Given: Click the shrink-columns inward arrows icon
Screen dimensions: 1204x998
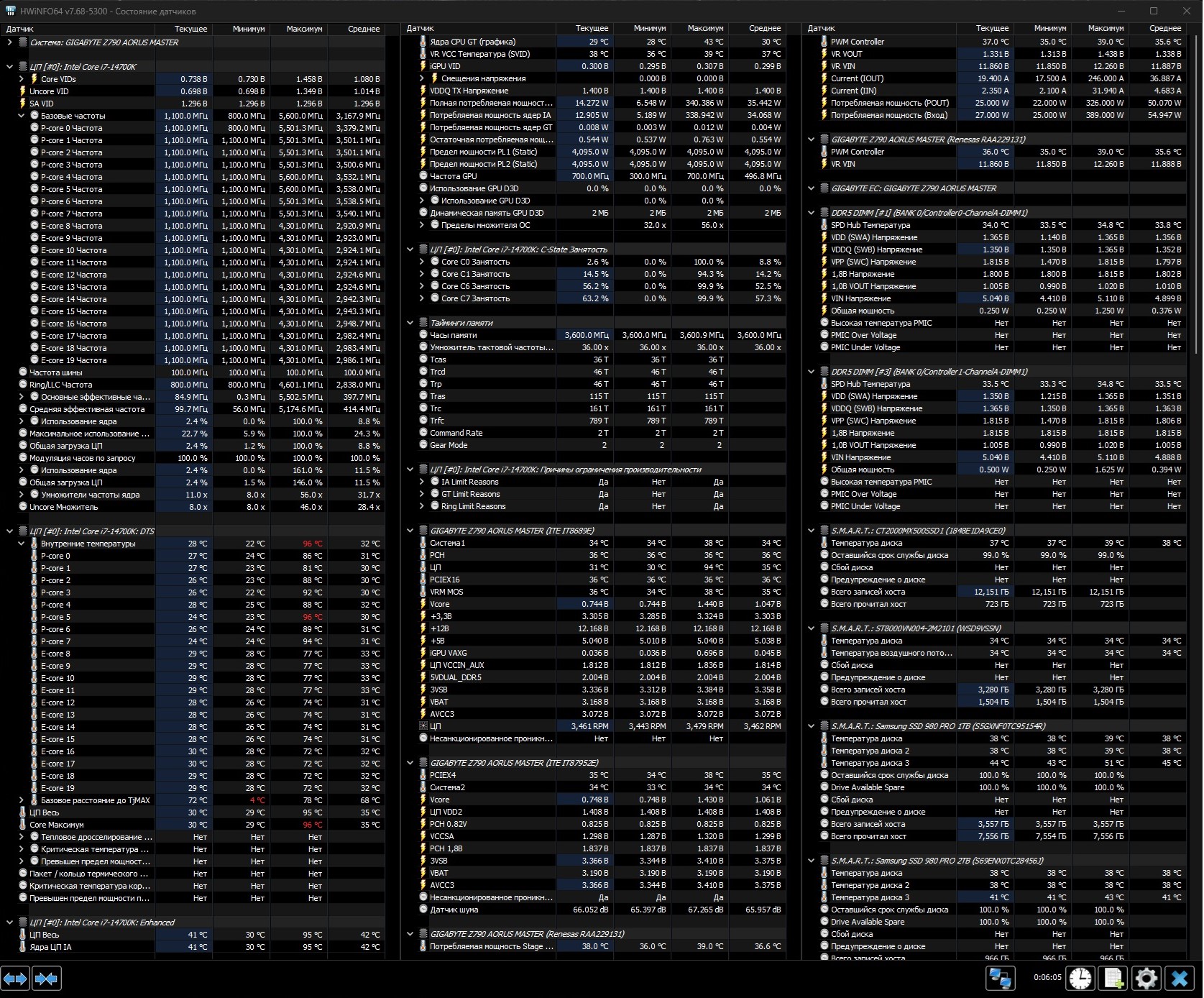Looking at the screenshot, I should (x=47, y=979).
